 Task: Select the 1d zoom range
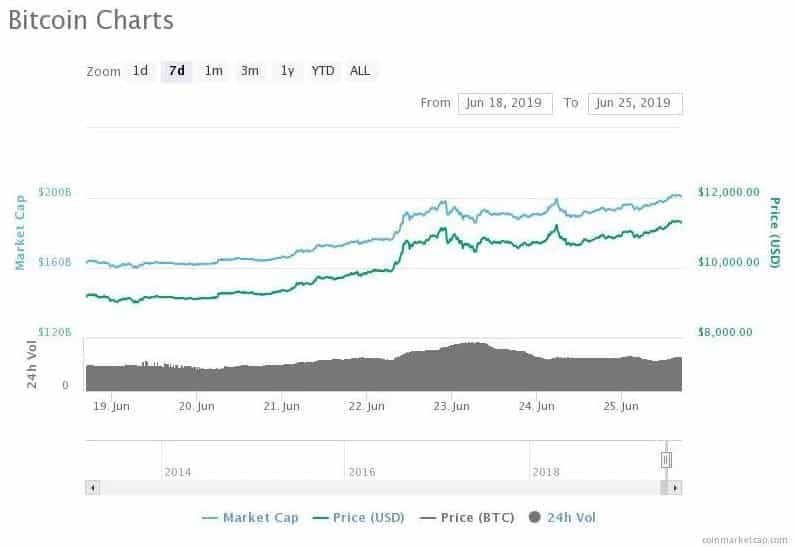point(140,71)
